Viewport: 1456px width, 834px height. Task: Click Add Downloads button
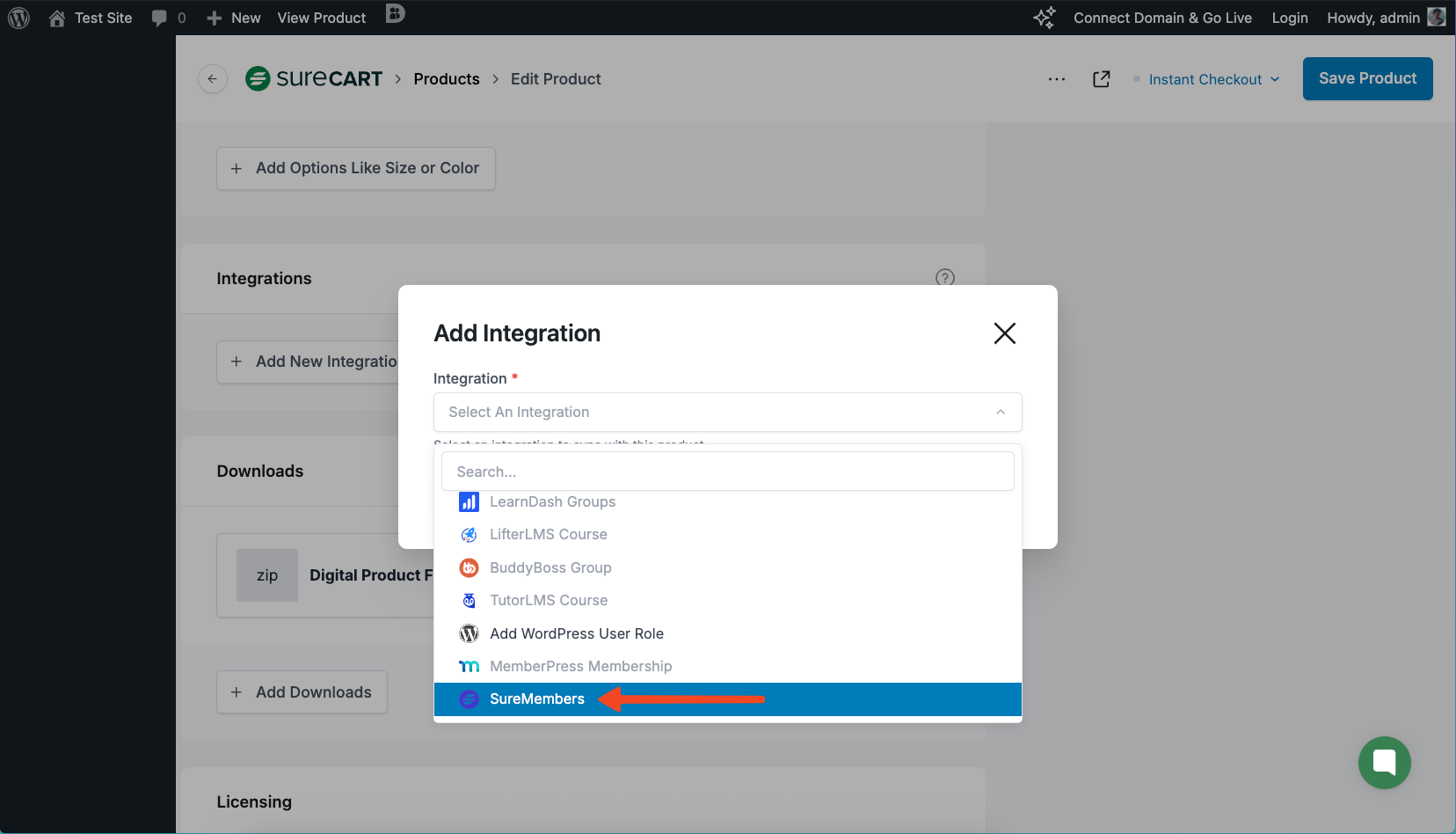pyautogui.click(x=302, y=692)
